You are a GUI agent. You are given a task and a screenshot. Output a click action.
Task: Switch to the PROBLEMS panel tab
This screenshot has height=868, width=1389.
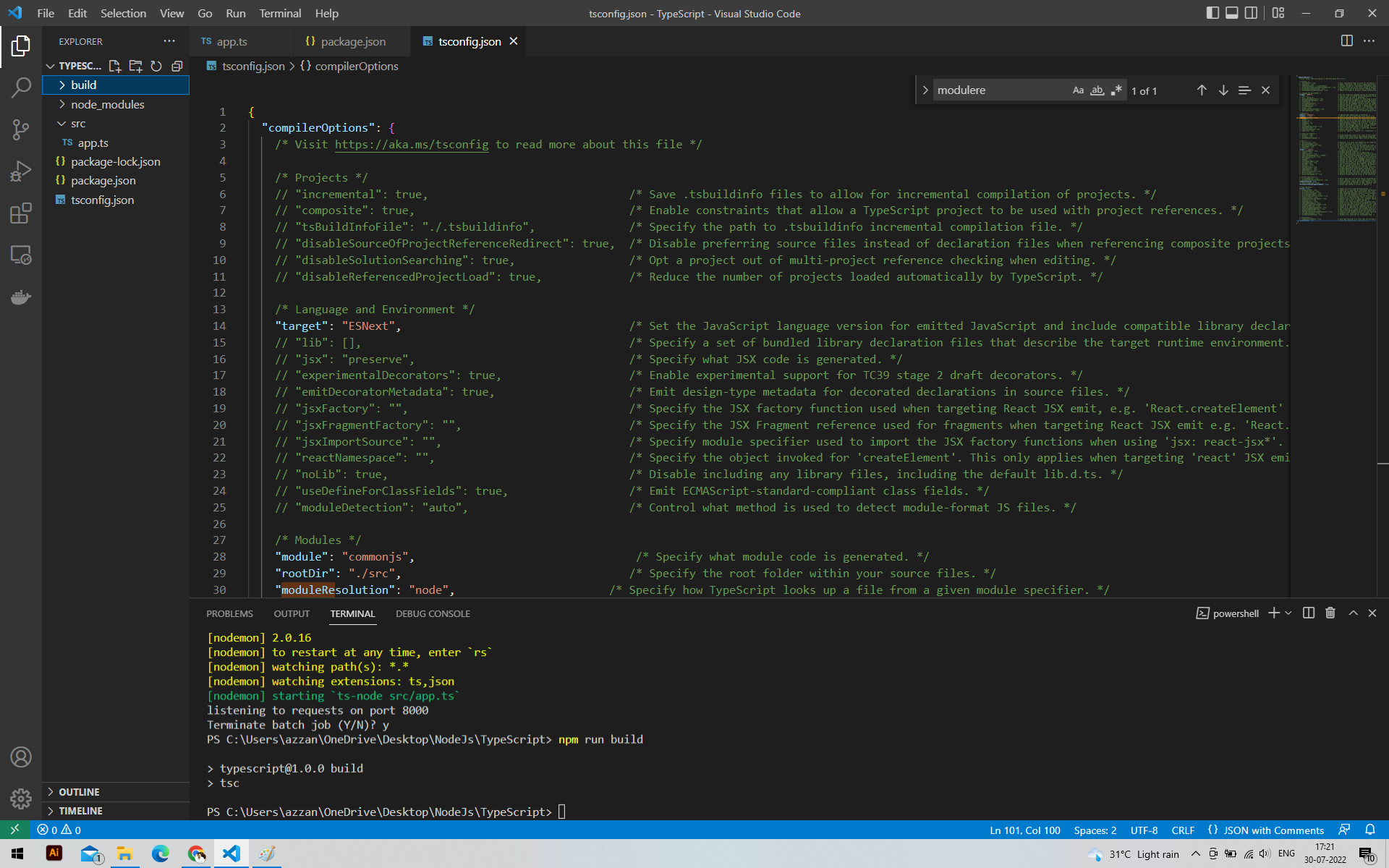(x=229, y=613)
